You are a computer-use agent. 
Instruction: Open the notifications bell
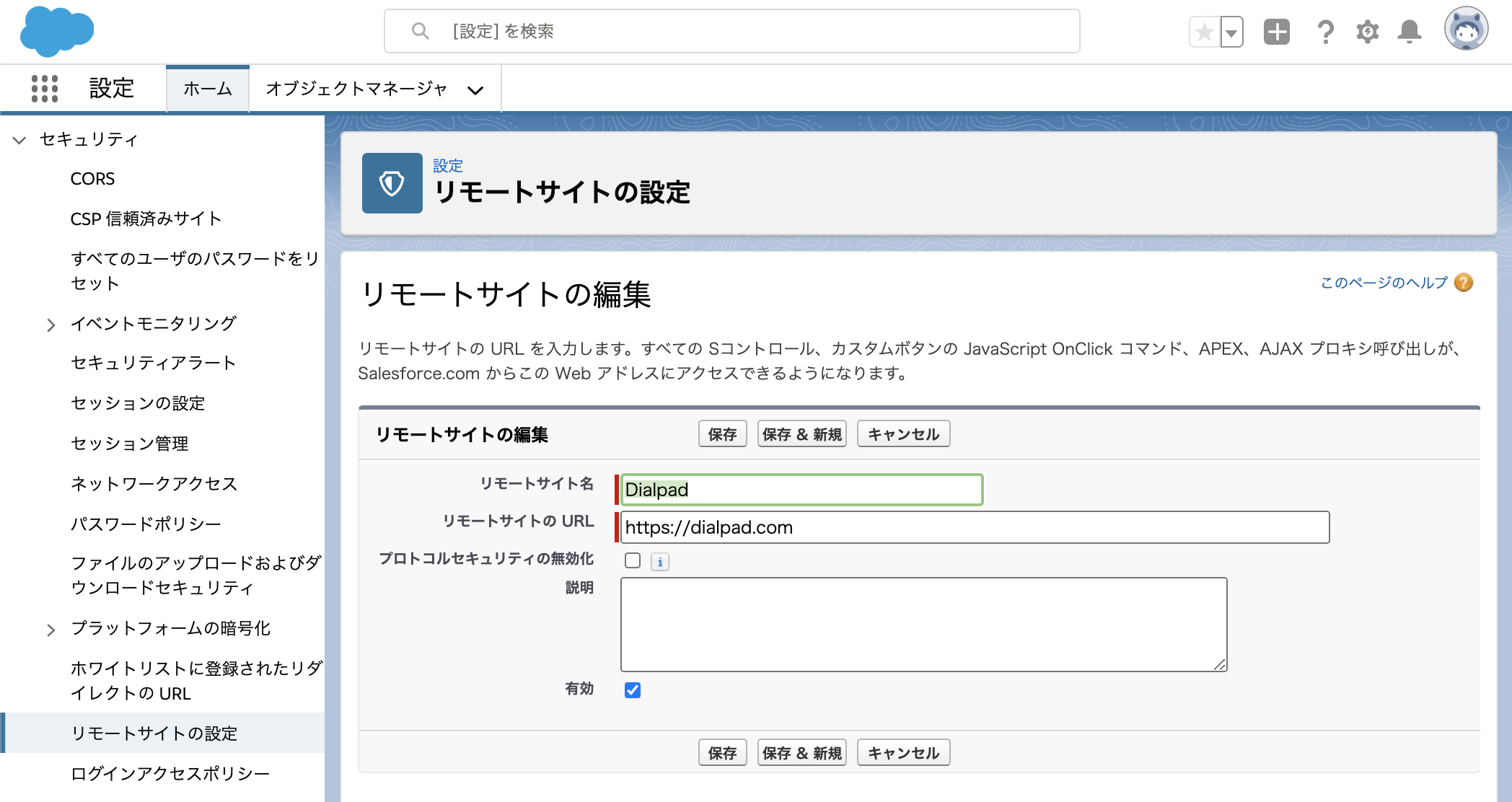[1410, 32]
